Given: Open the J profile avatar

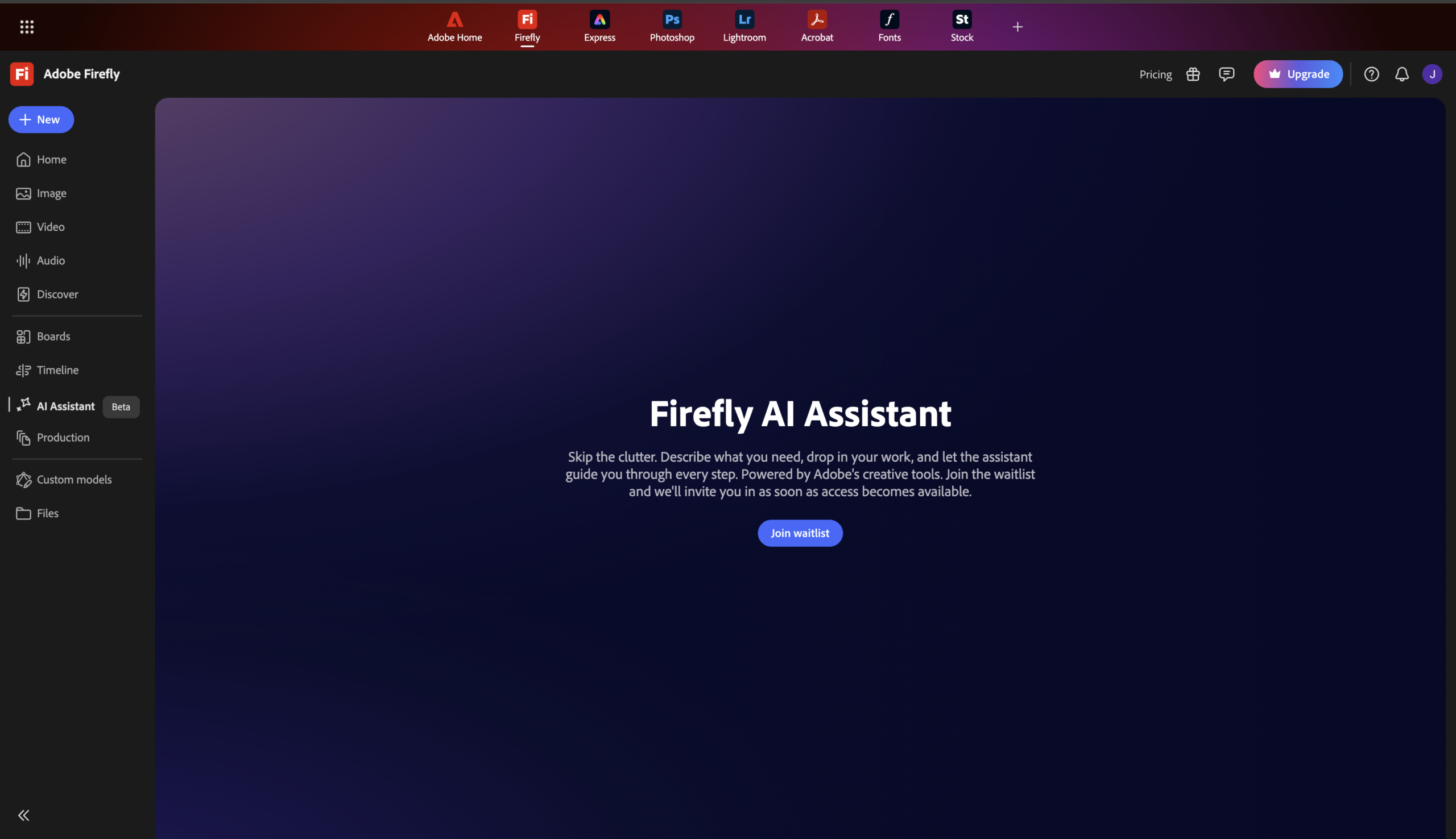Looking at the screenshot, I should point(1431,74).
